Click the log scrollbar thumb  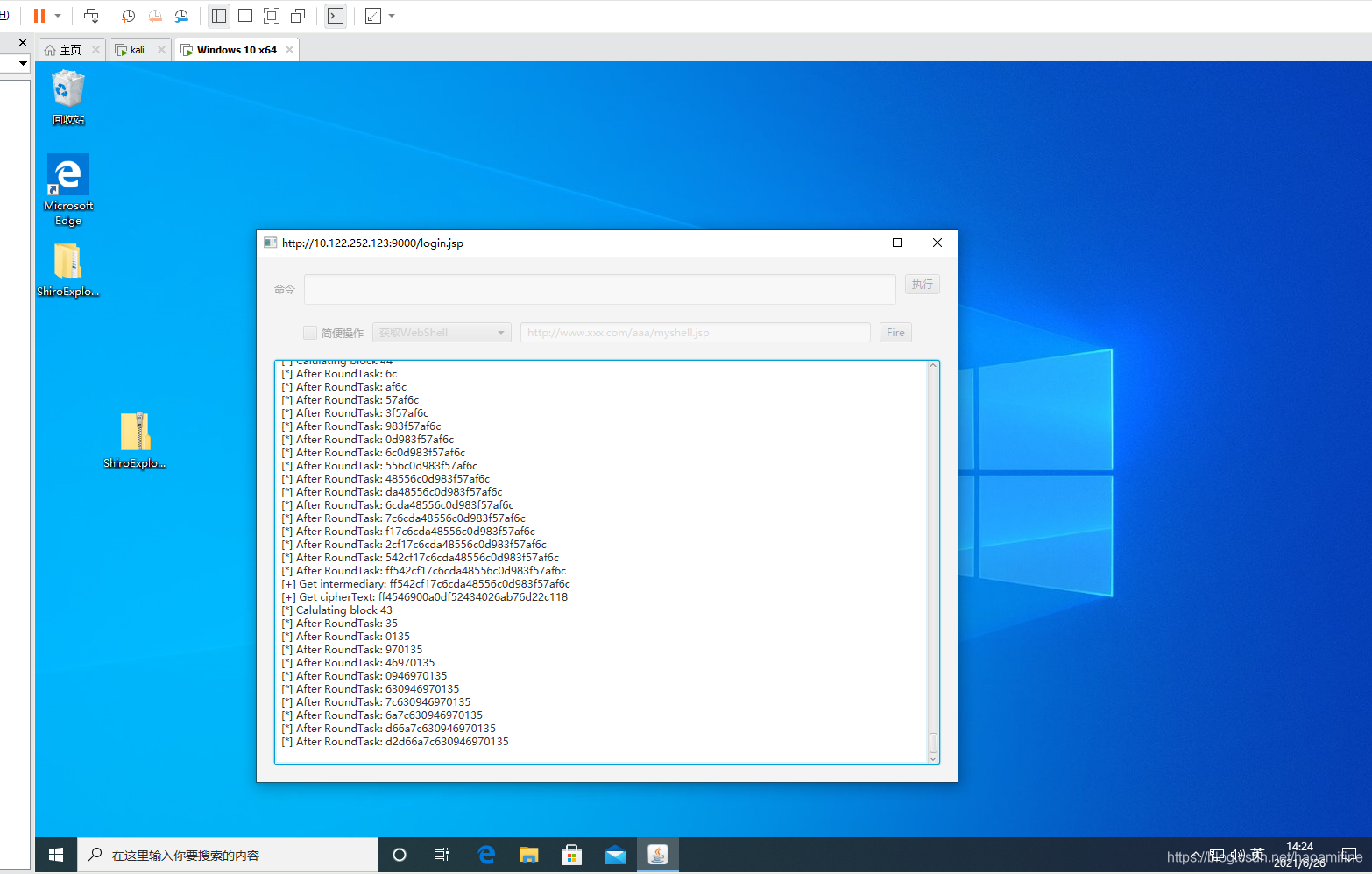tap(933, 743)
